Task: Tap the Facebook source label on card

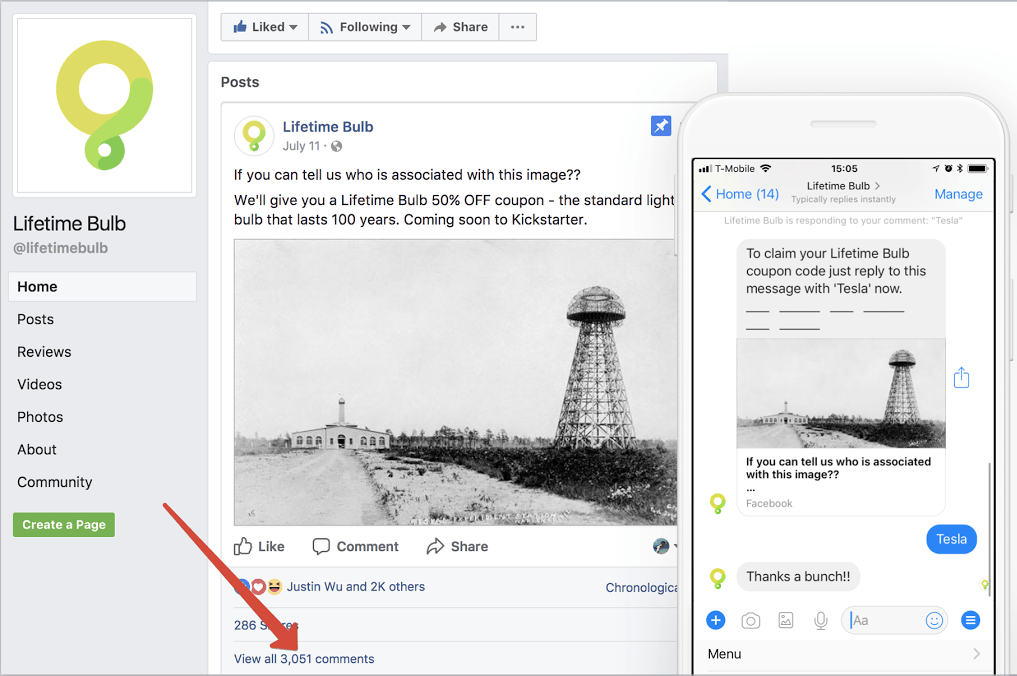Action: tap(769, 503)
